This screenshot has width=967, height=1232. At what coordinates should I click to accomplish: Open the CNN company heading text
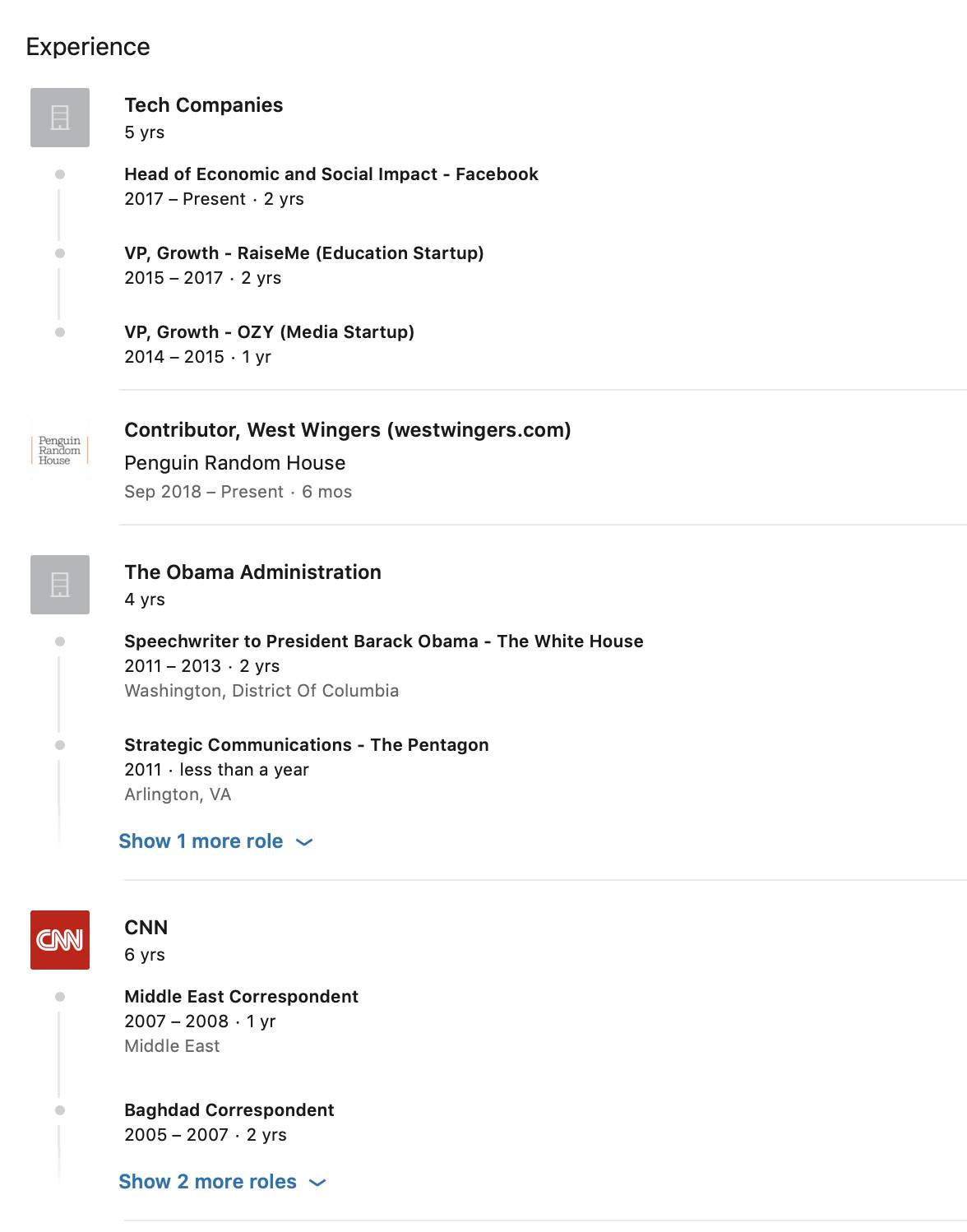point(146,928)
